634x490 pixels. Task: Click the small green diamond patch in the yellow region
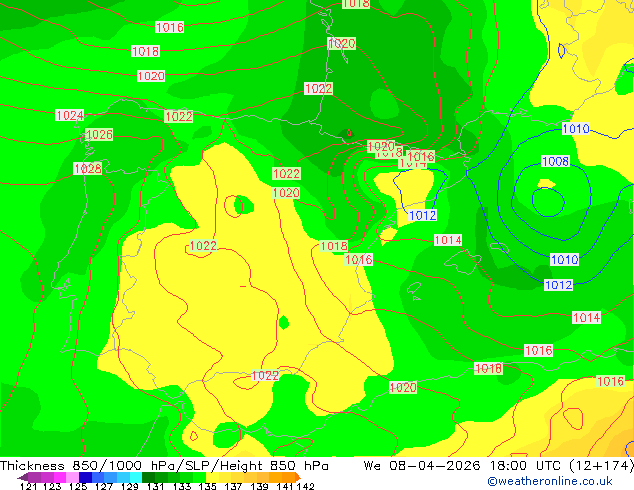pyautogui.click(x=284, y=322)
